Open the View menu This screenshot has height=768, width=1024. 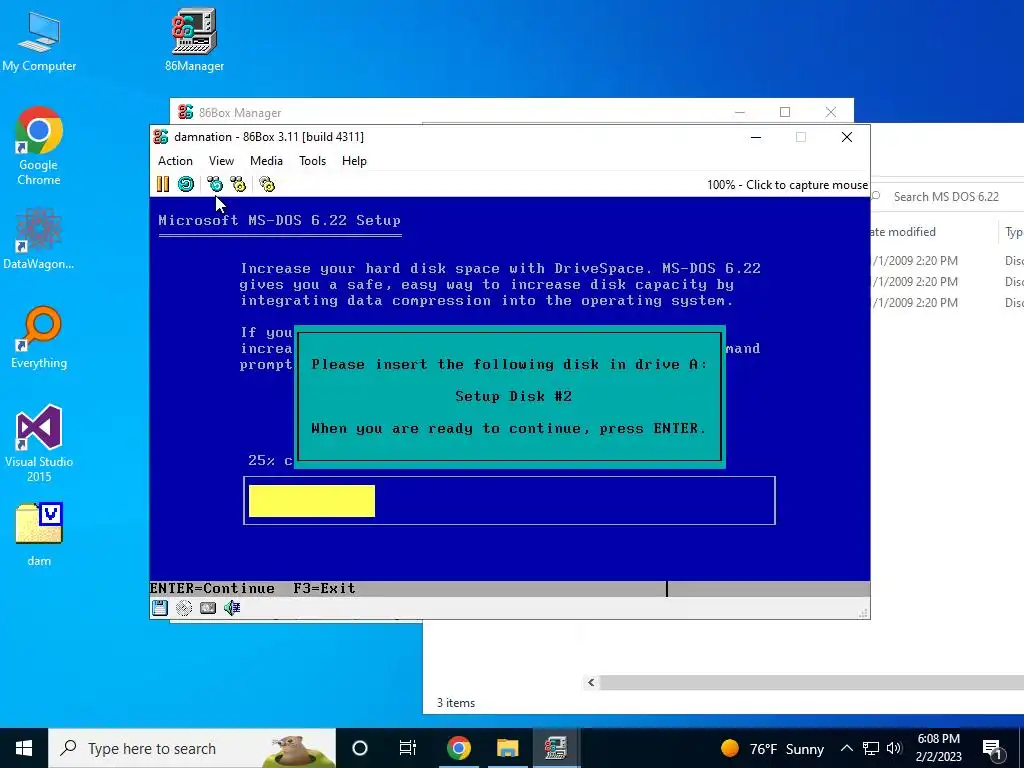coord(221,161)
